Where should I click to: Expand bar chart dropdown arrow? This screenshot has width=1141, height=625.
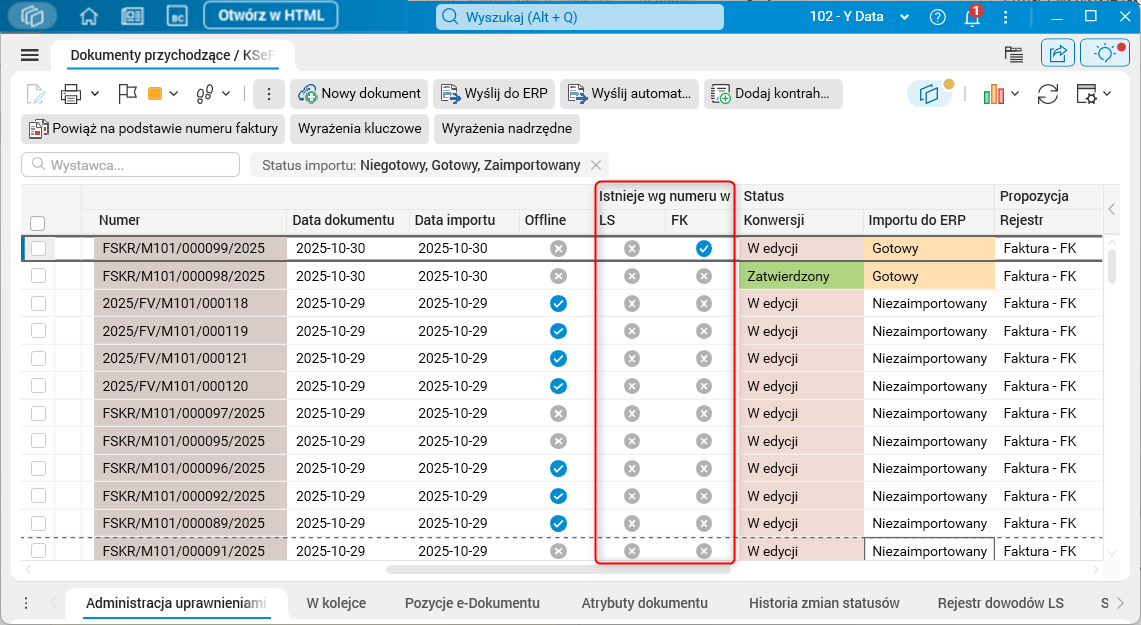(1015, 94)
